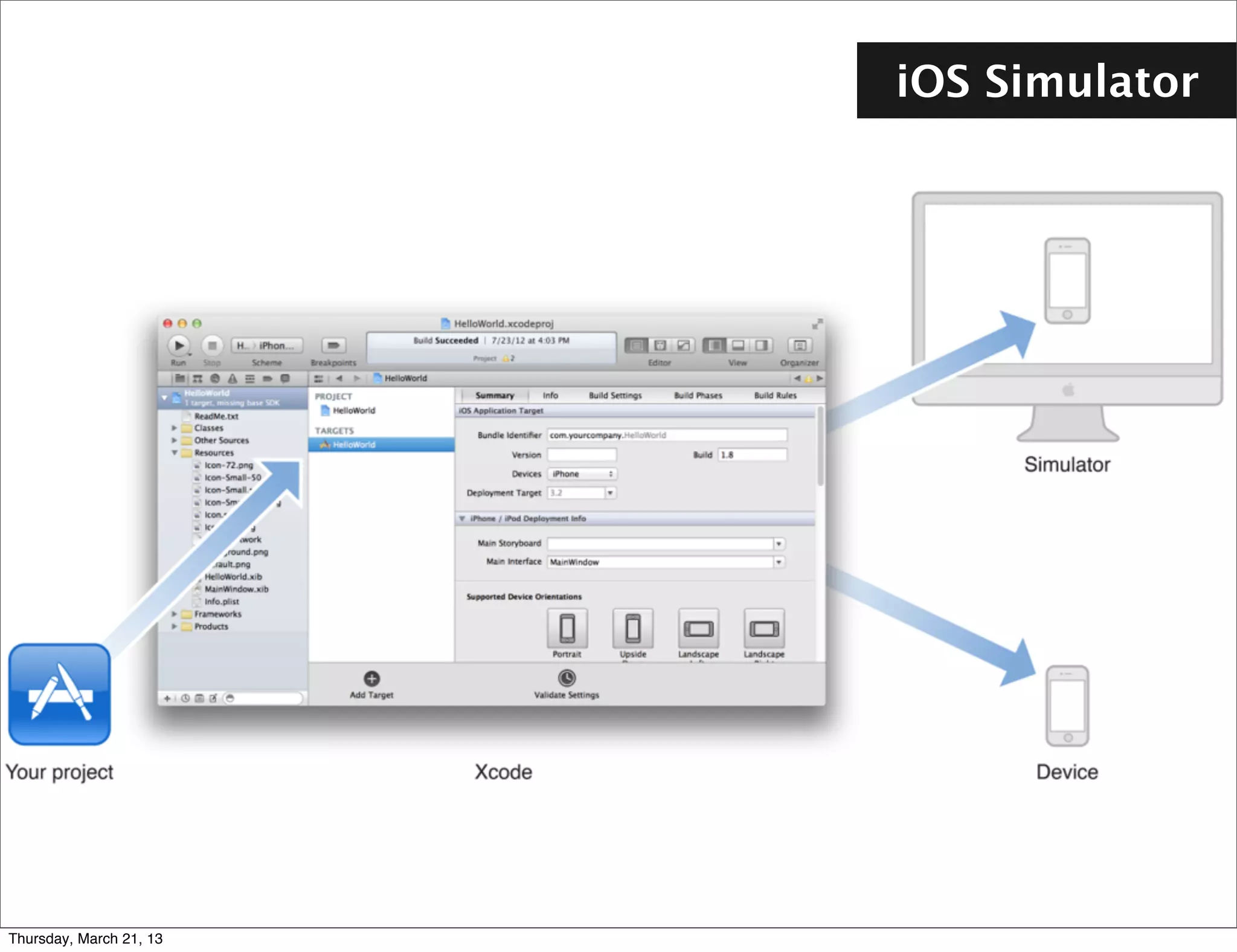Click the Validate Settings button

click(x=567, y=686)
